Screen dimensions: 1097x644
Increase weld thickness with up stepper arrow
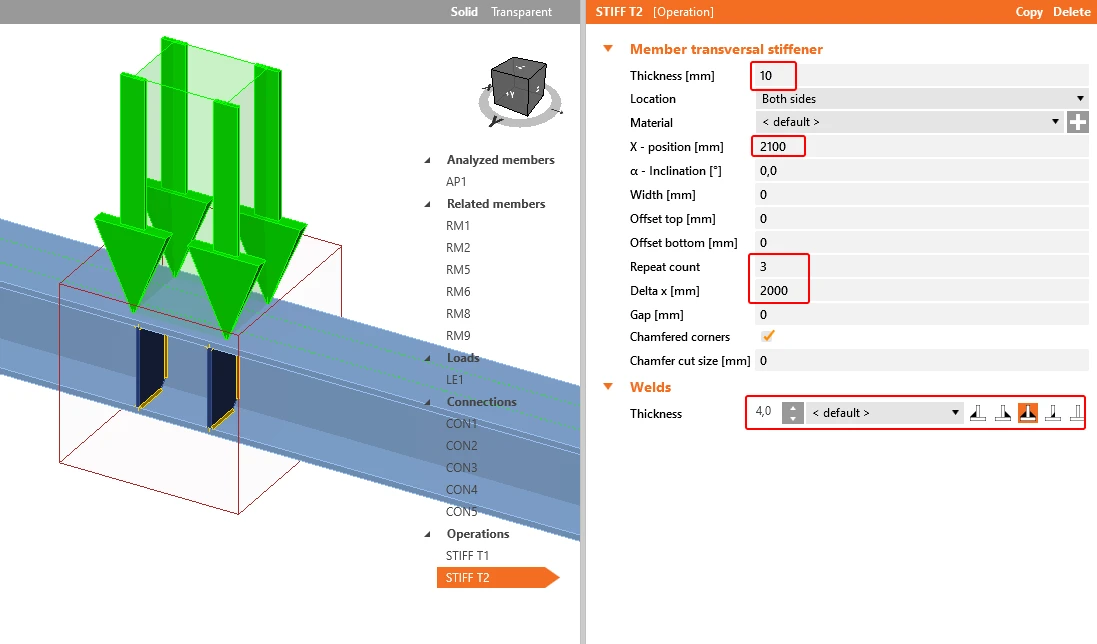coord(792,408)
